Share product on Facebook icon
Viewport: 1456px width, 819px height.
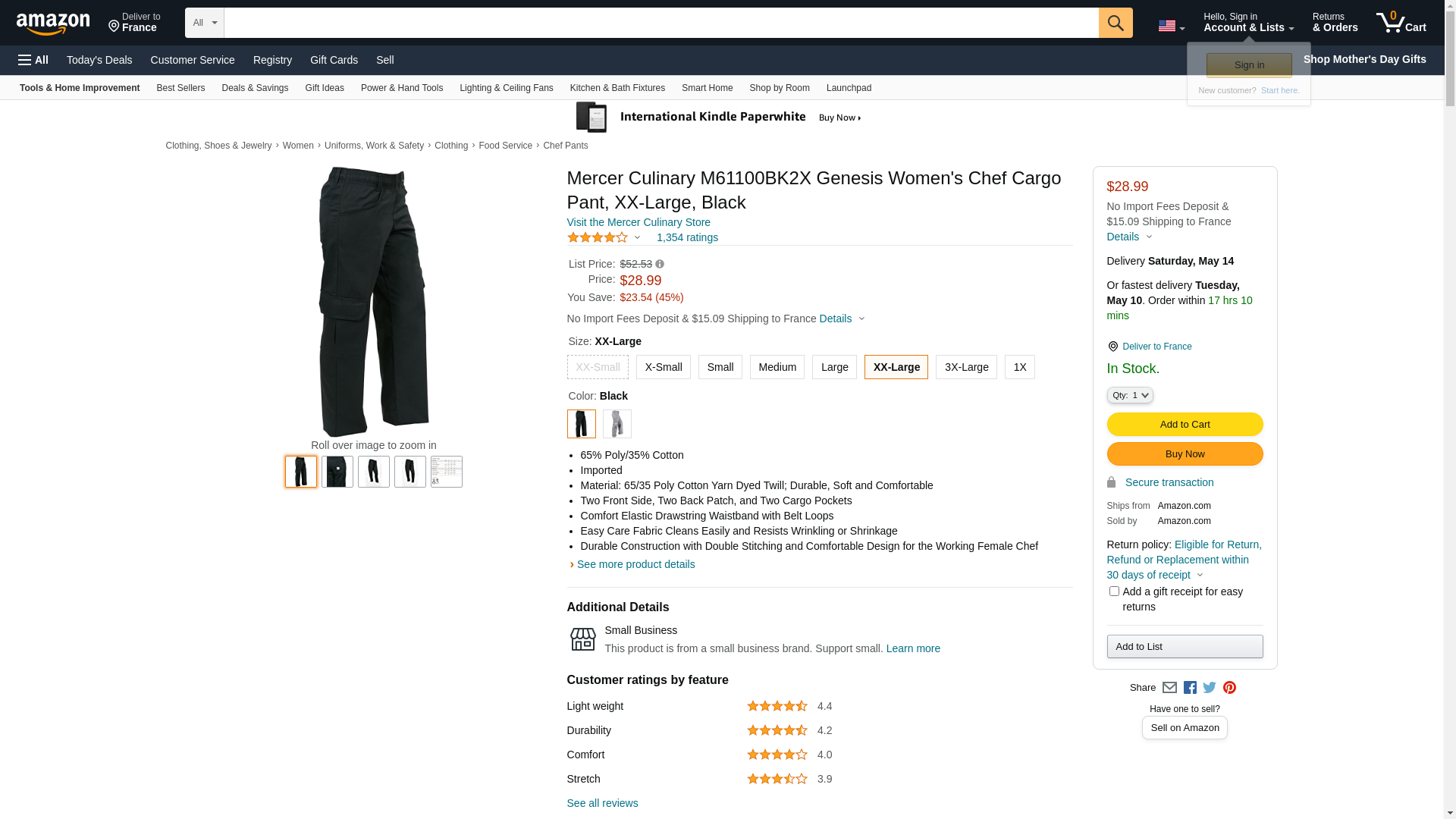click(x=1190, y=688)
